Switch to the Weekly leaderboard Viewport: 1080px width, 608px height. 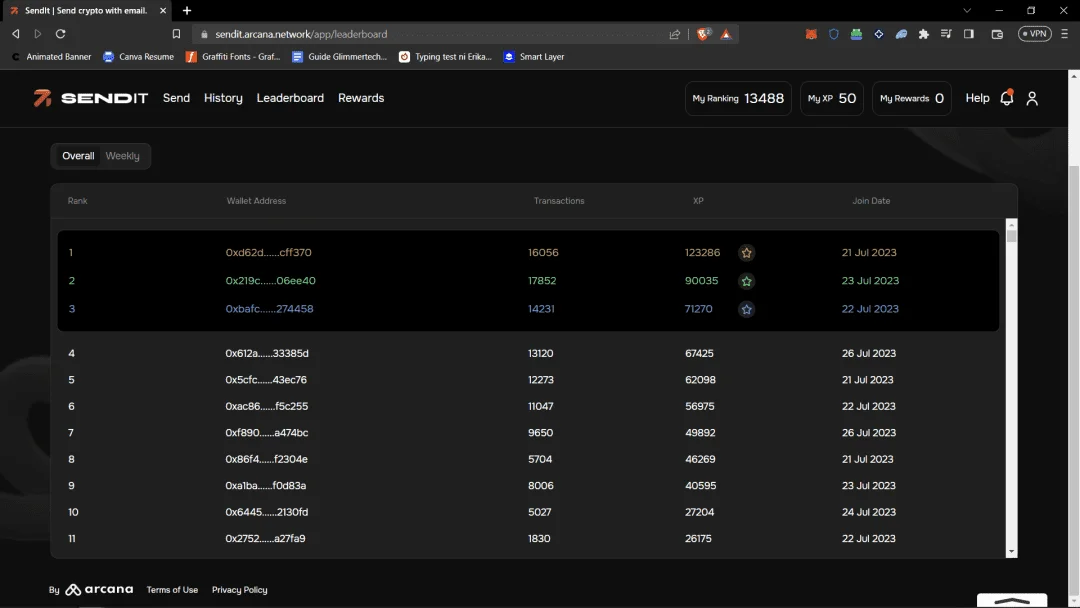[123, 156]
